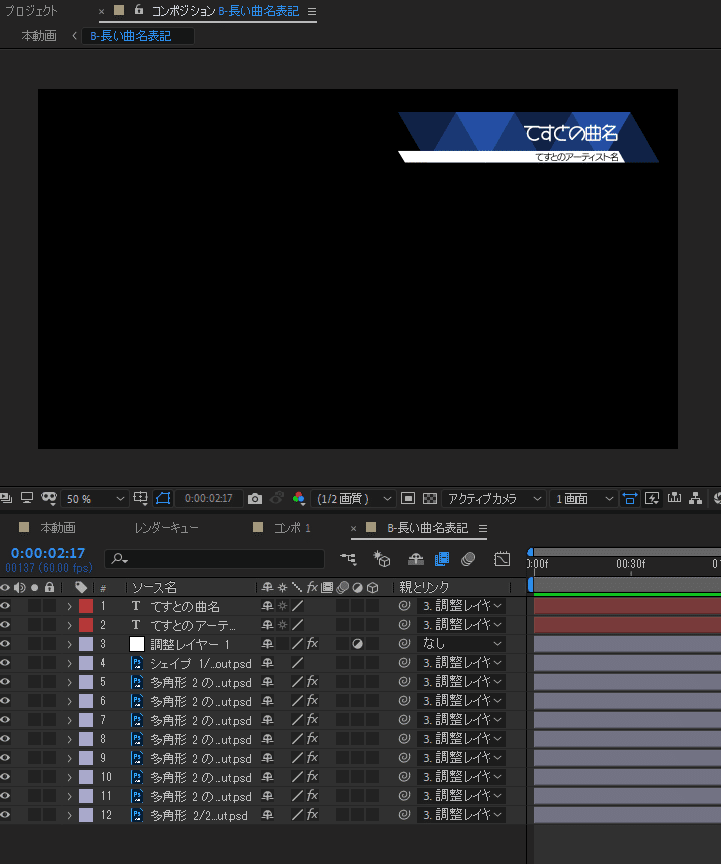Click label color swatch of layer 12
Viewport: 721px width, 864px height.
[86, 815]
